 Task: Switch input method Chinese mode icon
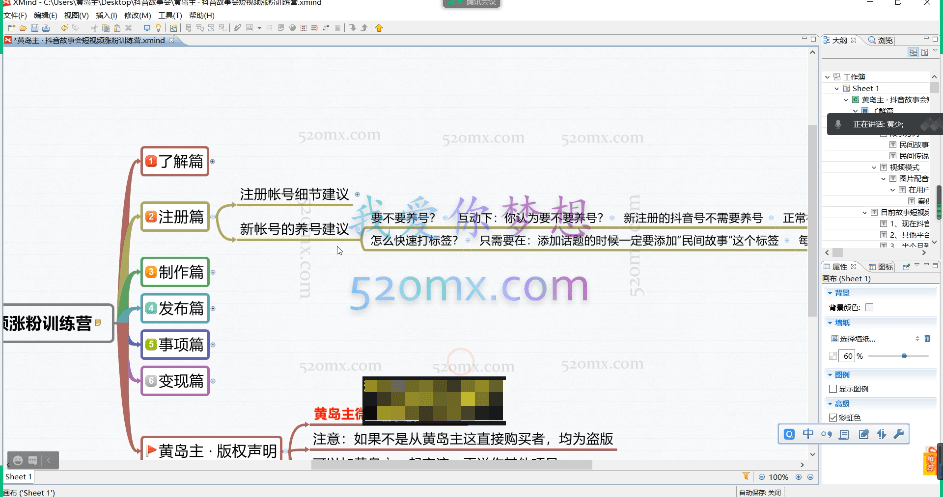click(x=808, y=434)
